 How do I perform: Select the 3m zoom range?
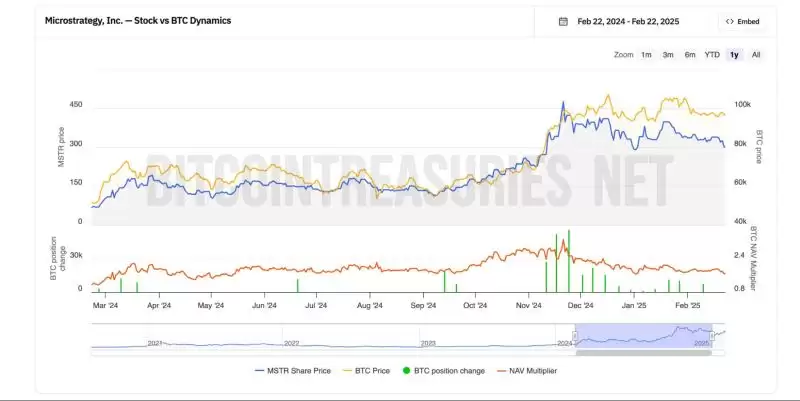click(668, 55)
